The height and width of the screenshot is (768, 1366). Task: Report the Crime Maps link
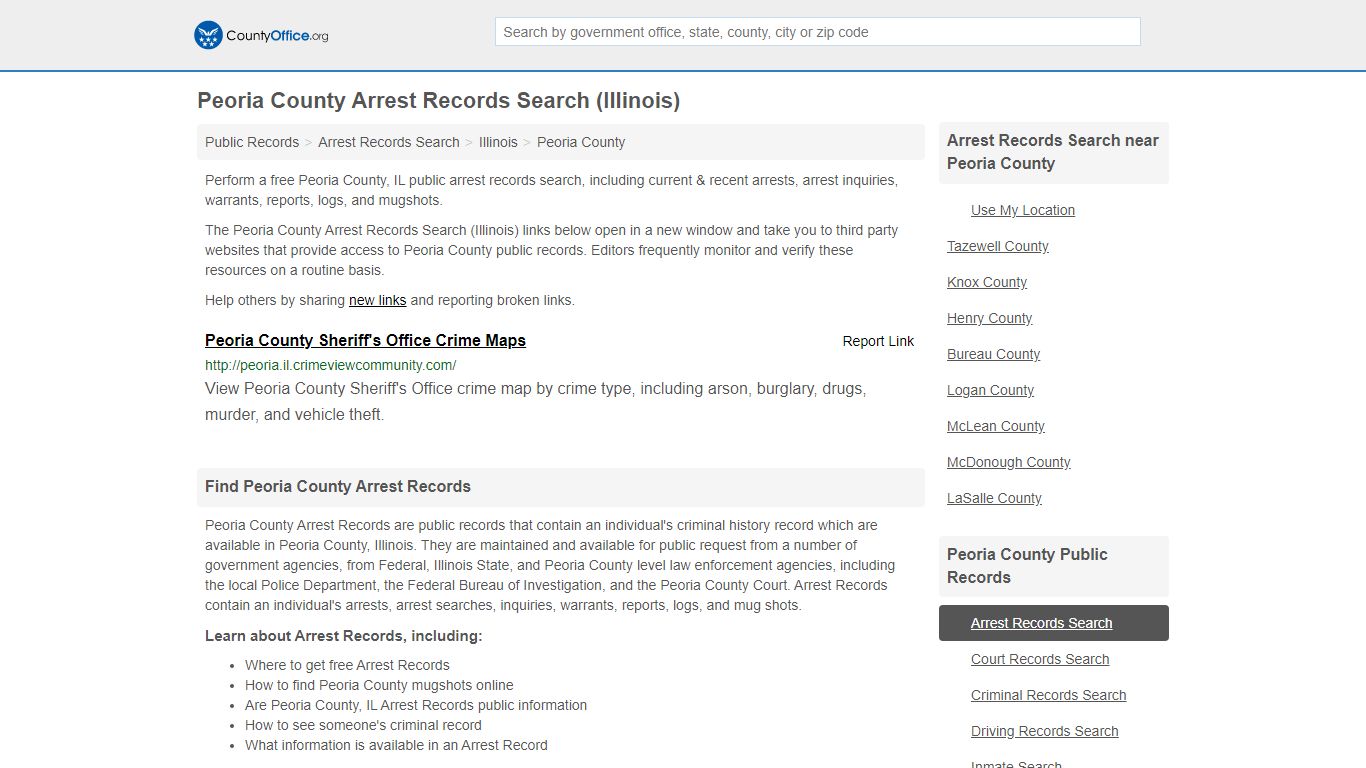[x=878, y=341]
